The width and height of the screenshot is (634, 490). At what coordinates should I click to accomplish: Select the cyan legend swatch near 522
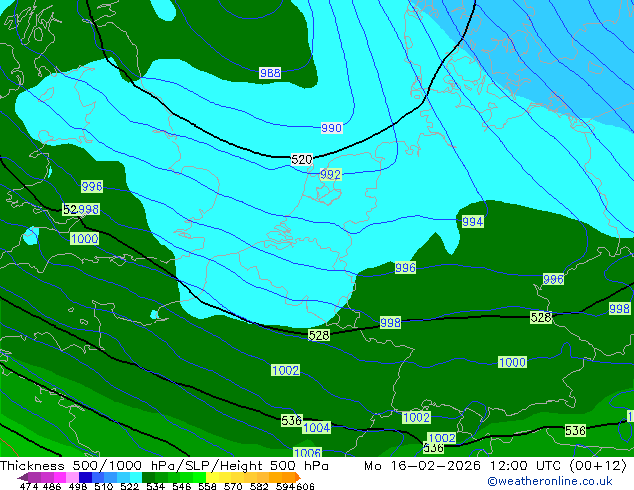point(136,477)
